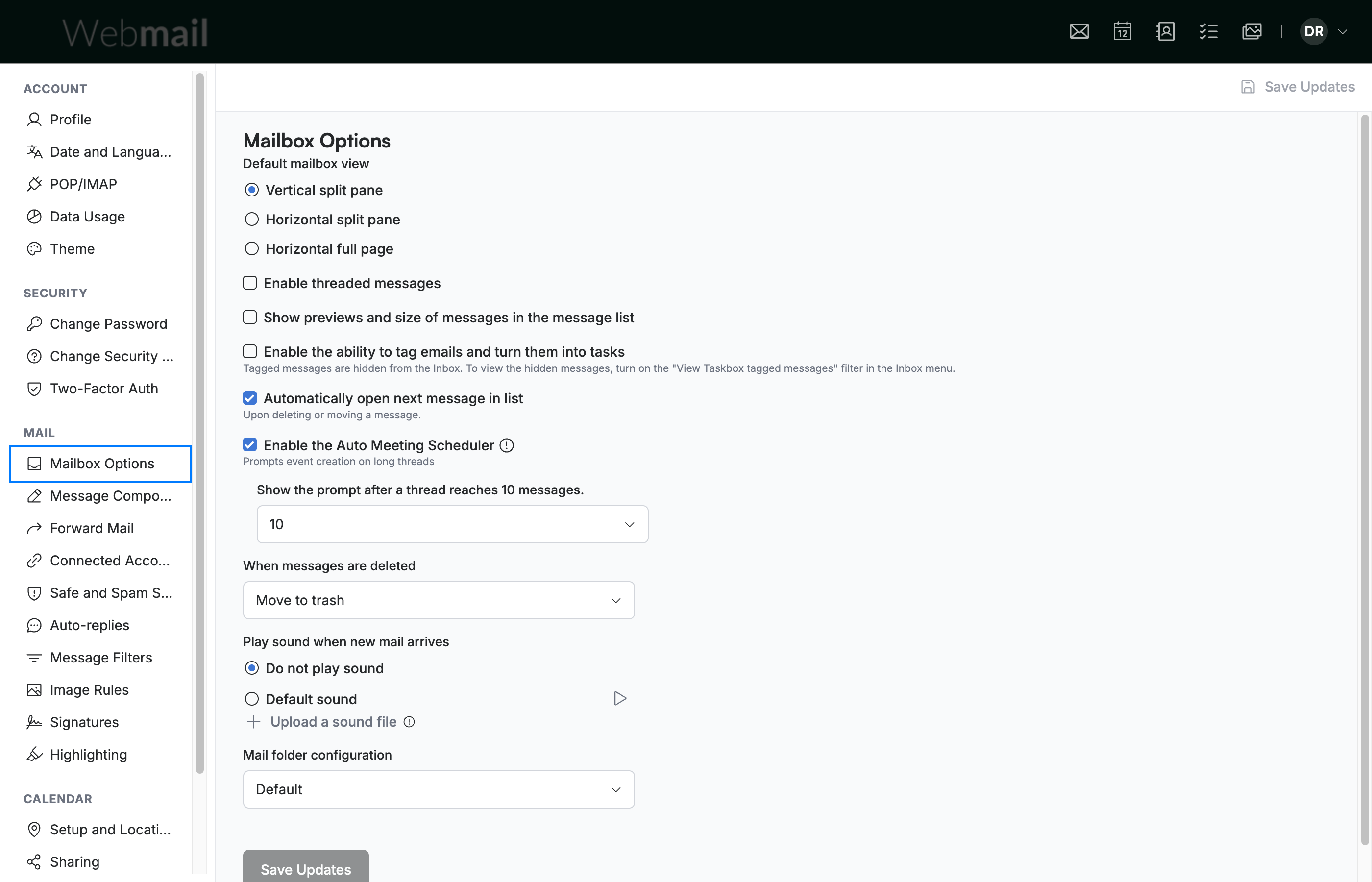Open the thread message count dropdown showing 10
Screen dimensions: 1372x882
click(452, 524)
